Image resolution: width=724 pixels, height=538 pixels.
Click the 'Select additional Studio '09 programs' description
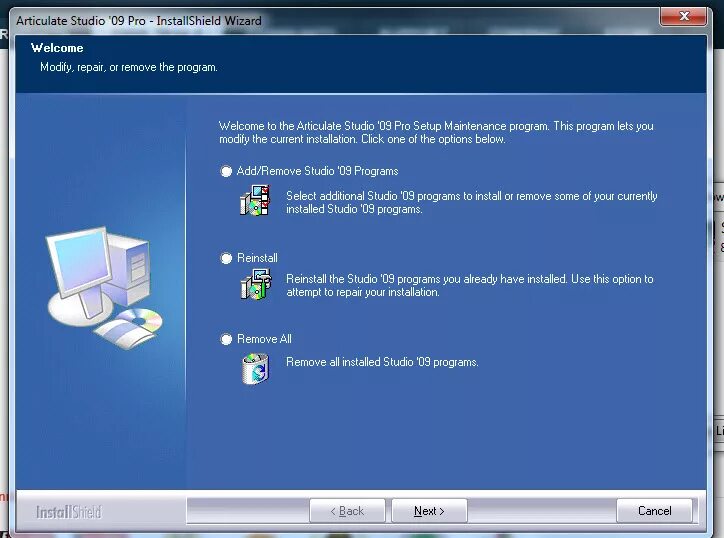click(x=471, y=202)
